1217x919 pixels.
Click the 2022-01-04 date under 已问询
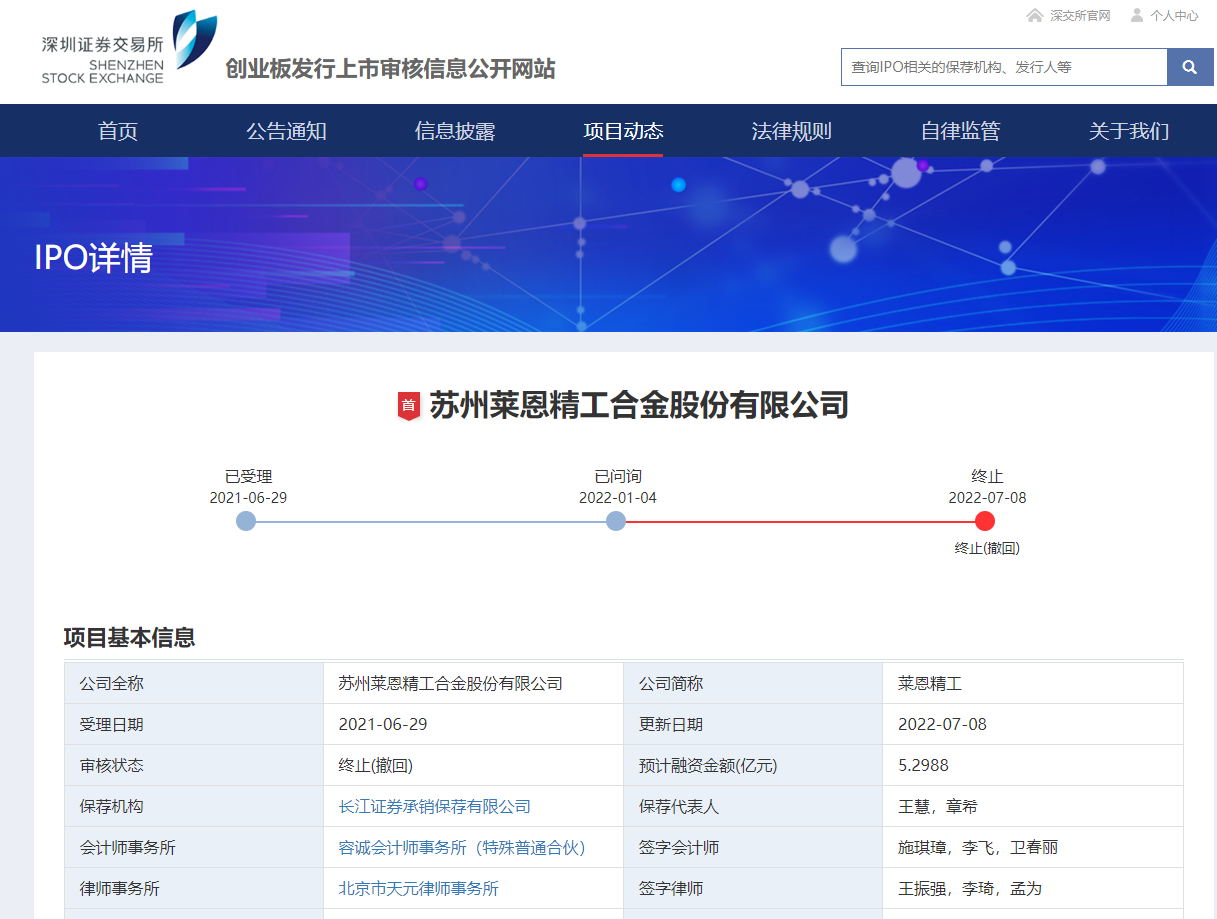[x=618, y=498]
